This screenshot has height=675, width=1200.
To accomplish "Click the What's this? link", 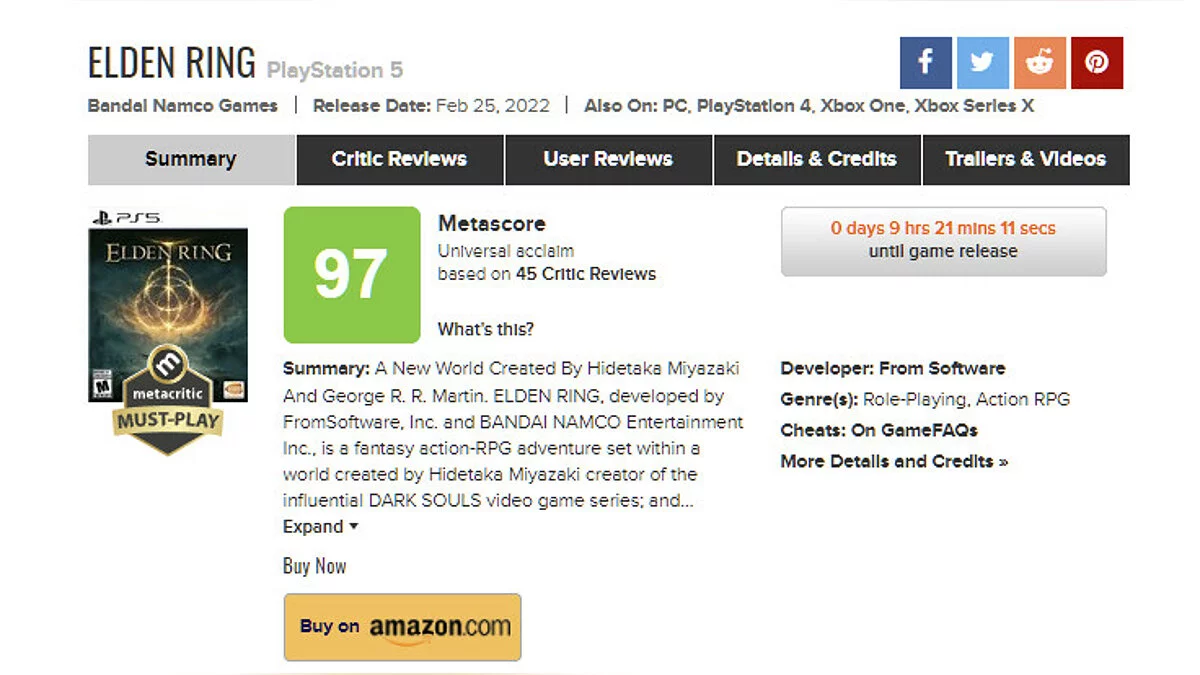I will pos(486,329).
